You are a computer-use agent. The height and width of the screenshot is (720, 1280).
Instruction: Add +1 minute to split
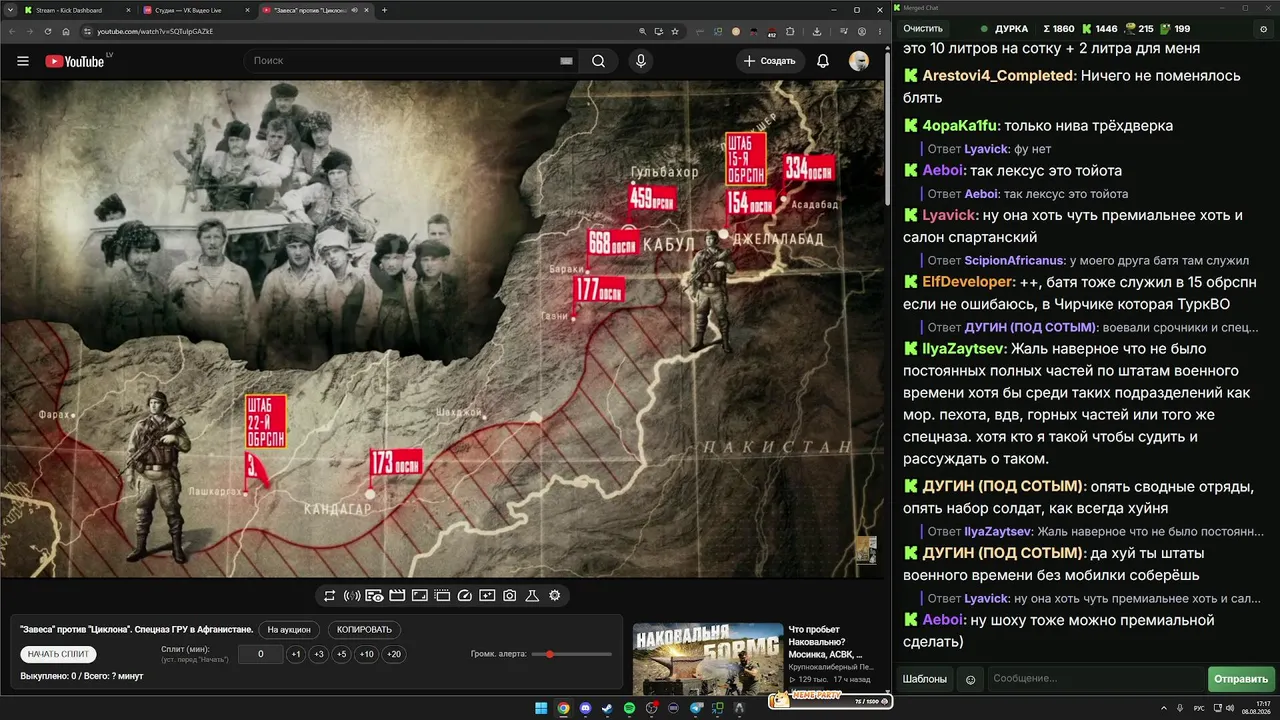(x=296, y=654)
